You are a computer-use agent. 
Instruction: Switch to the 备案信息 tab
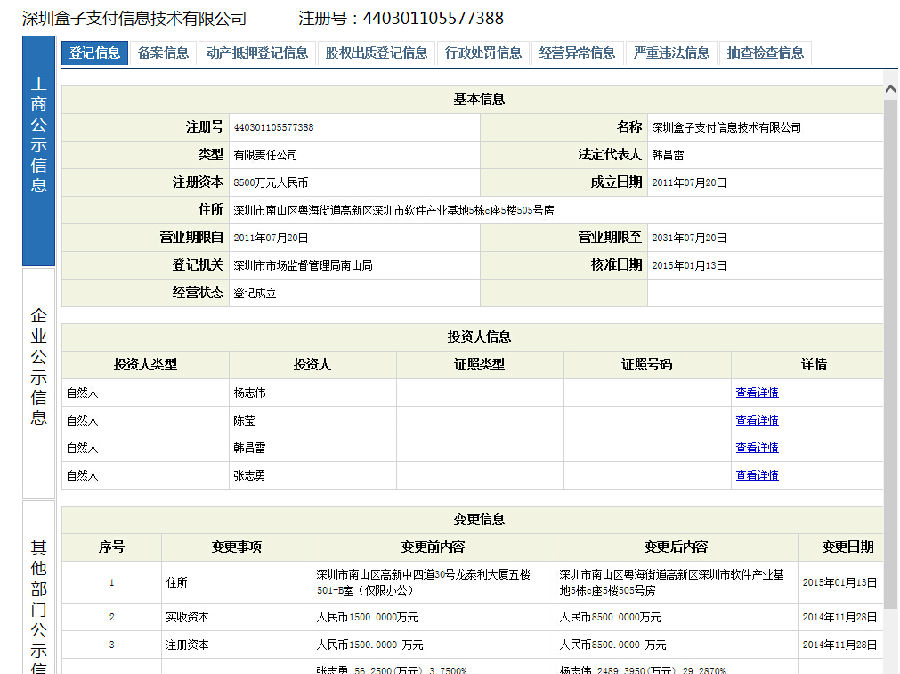(x=164, y=53)
